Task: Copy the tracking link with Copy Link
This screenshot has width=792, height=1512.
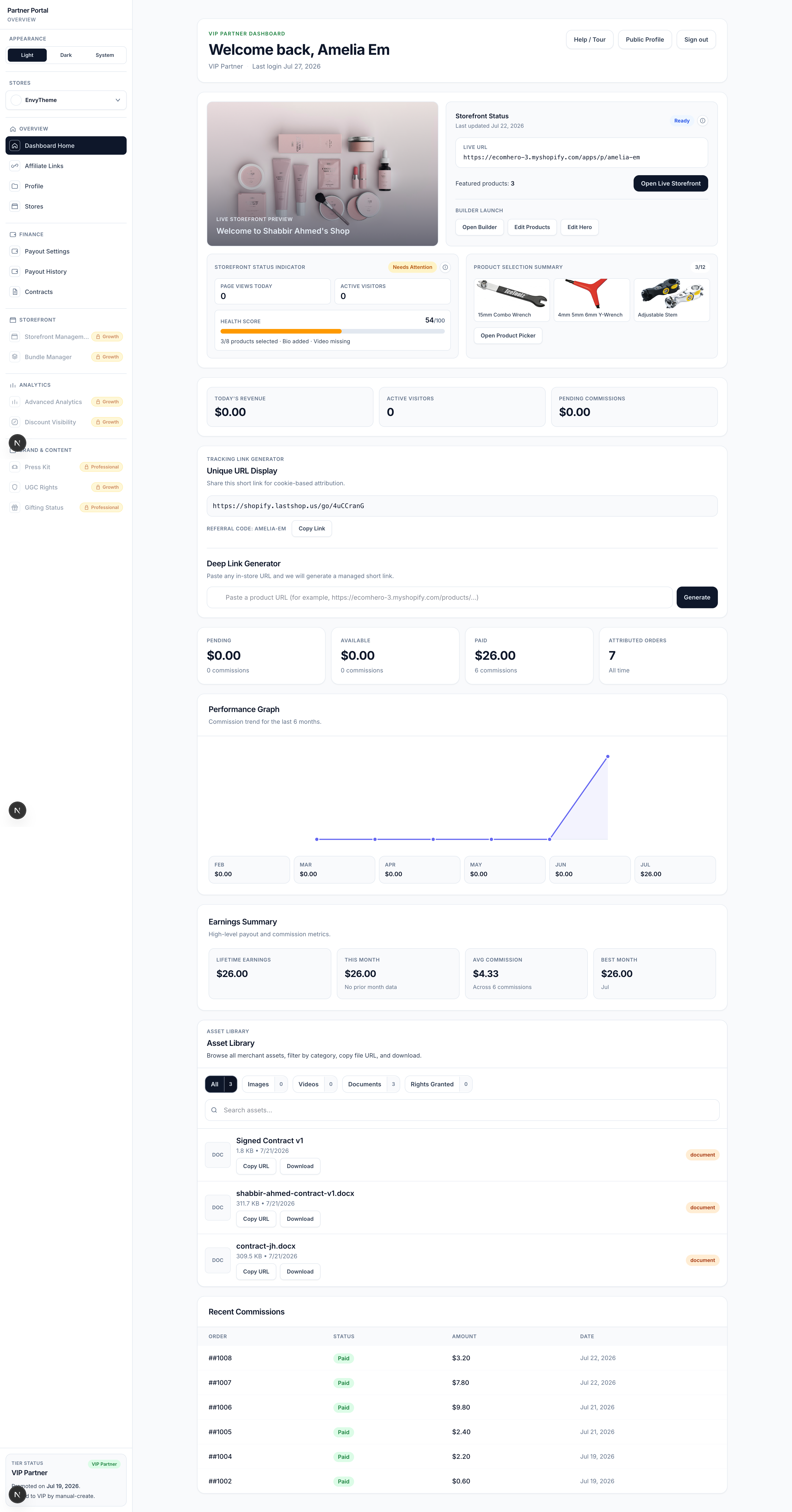Action: pyautogui.click(x=312, y=529)
